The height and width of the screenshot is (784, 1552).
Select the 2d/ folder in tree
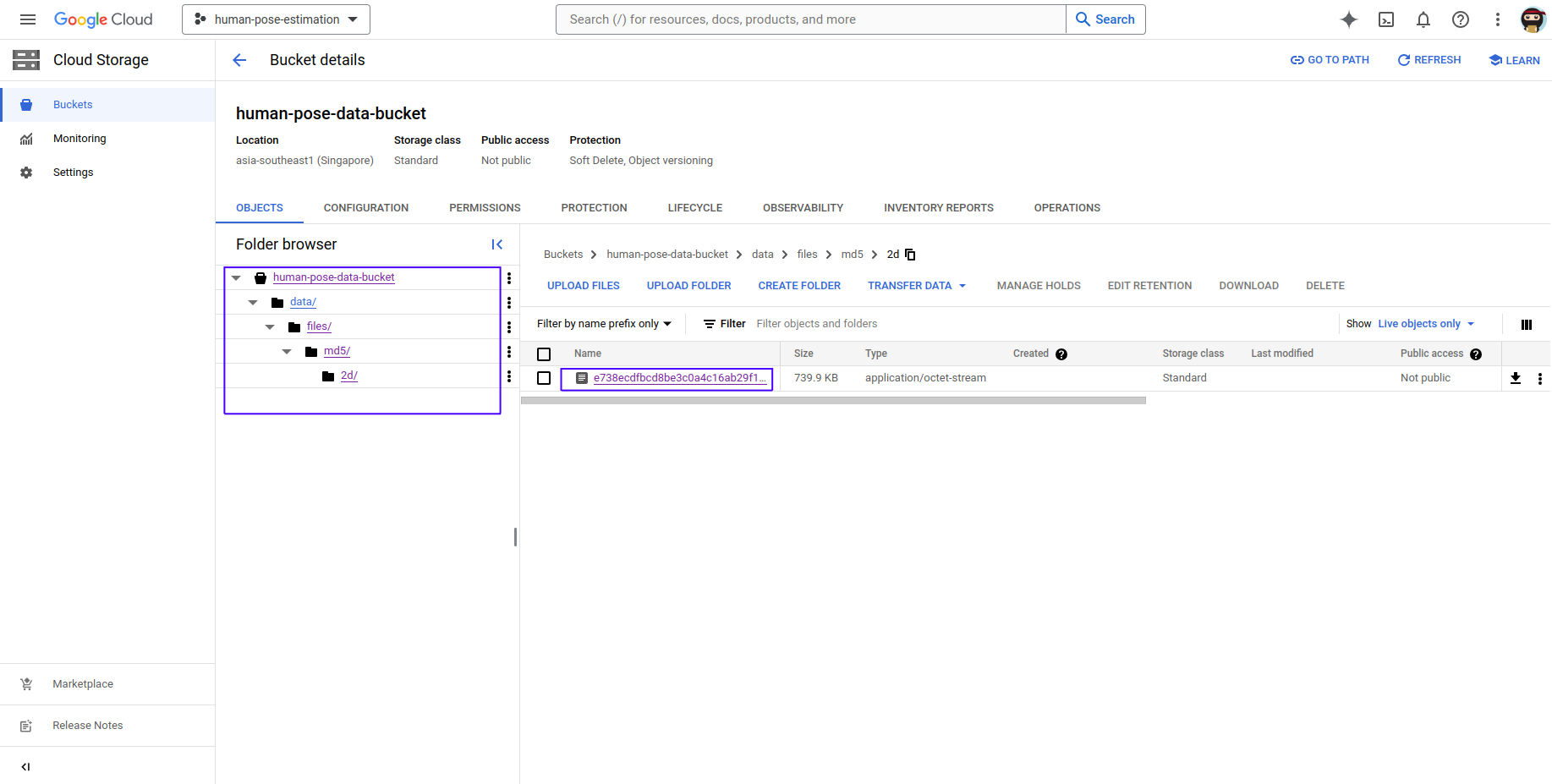[x=349, y=376]
